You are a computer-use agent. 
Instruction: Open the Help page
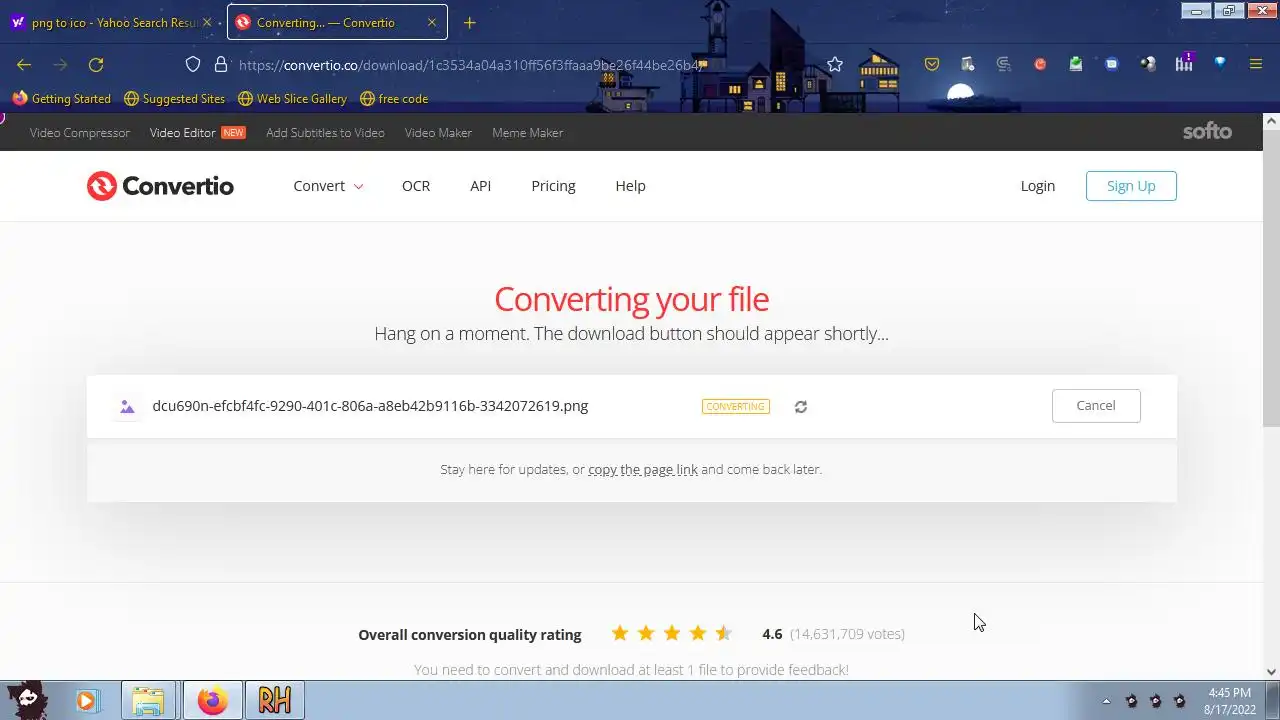630,186
